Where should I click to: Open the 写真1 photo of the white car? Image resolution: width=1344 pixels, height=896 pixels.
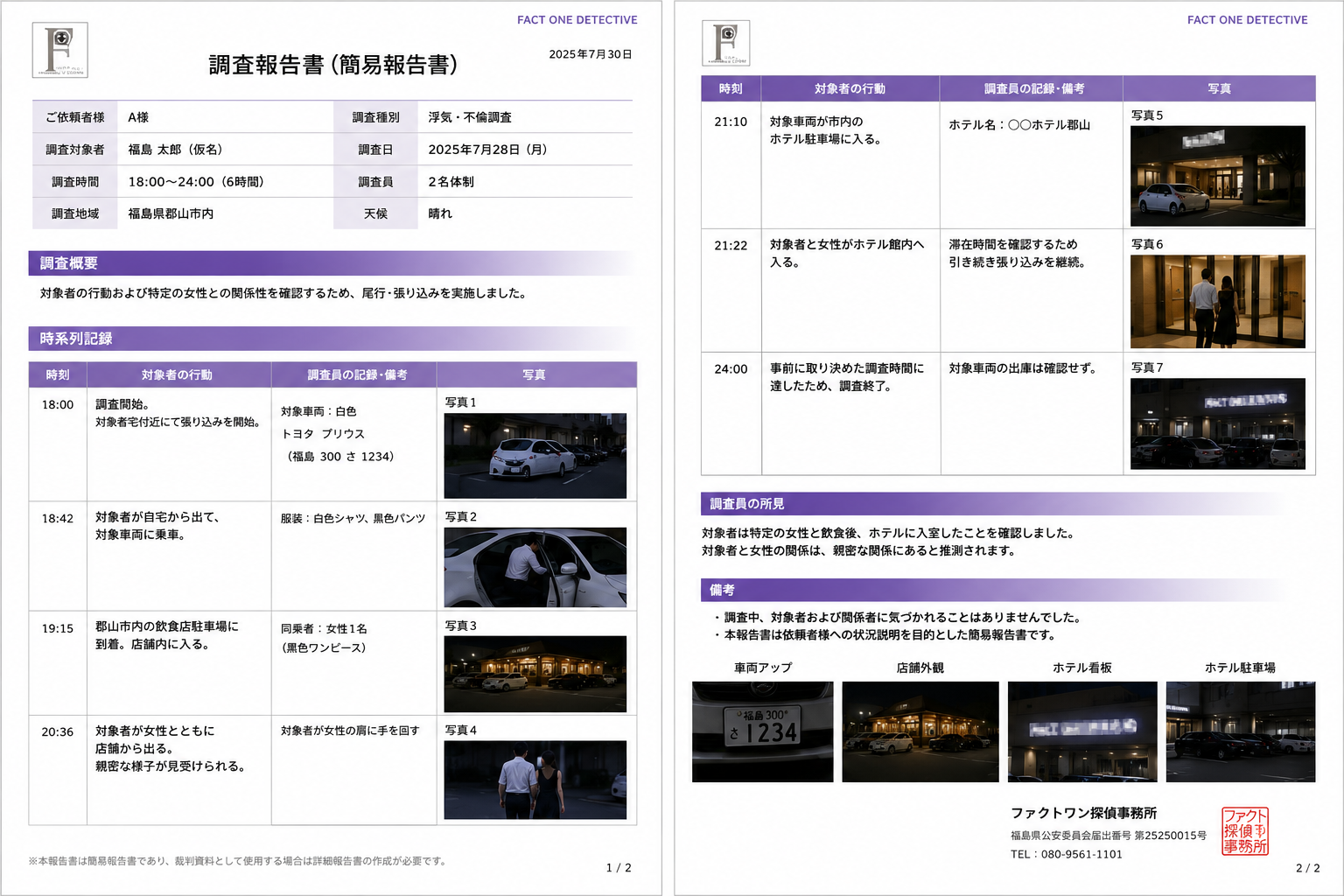coord(535,456)
